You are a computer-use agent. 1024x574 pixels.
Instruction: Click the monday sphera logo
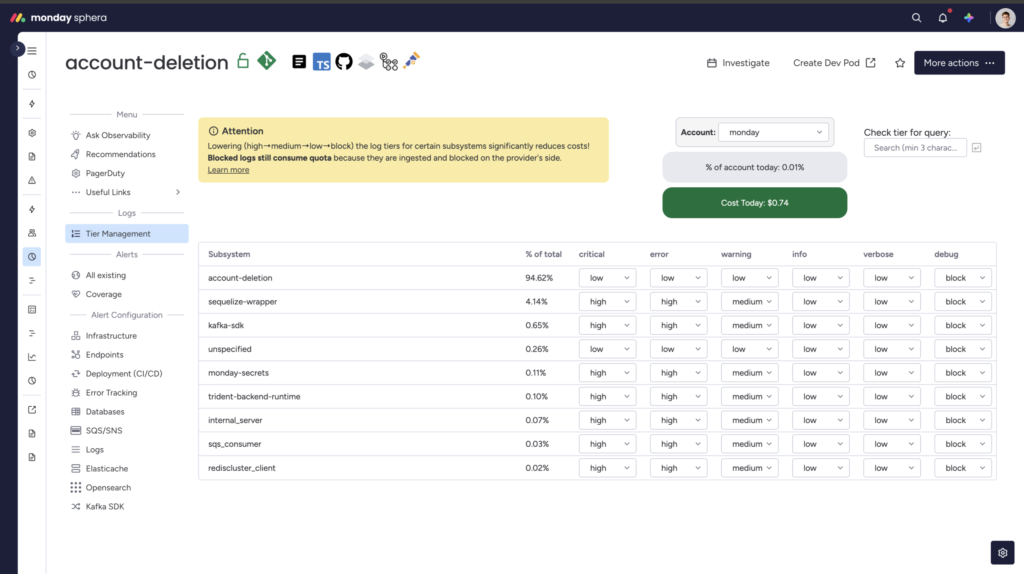tap(58, 18)
